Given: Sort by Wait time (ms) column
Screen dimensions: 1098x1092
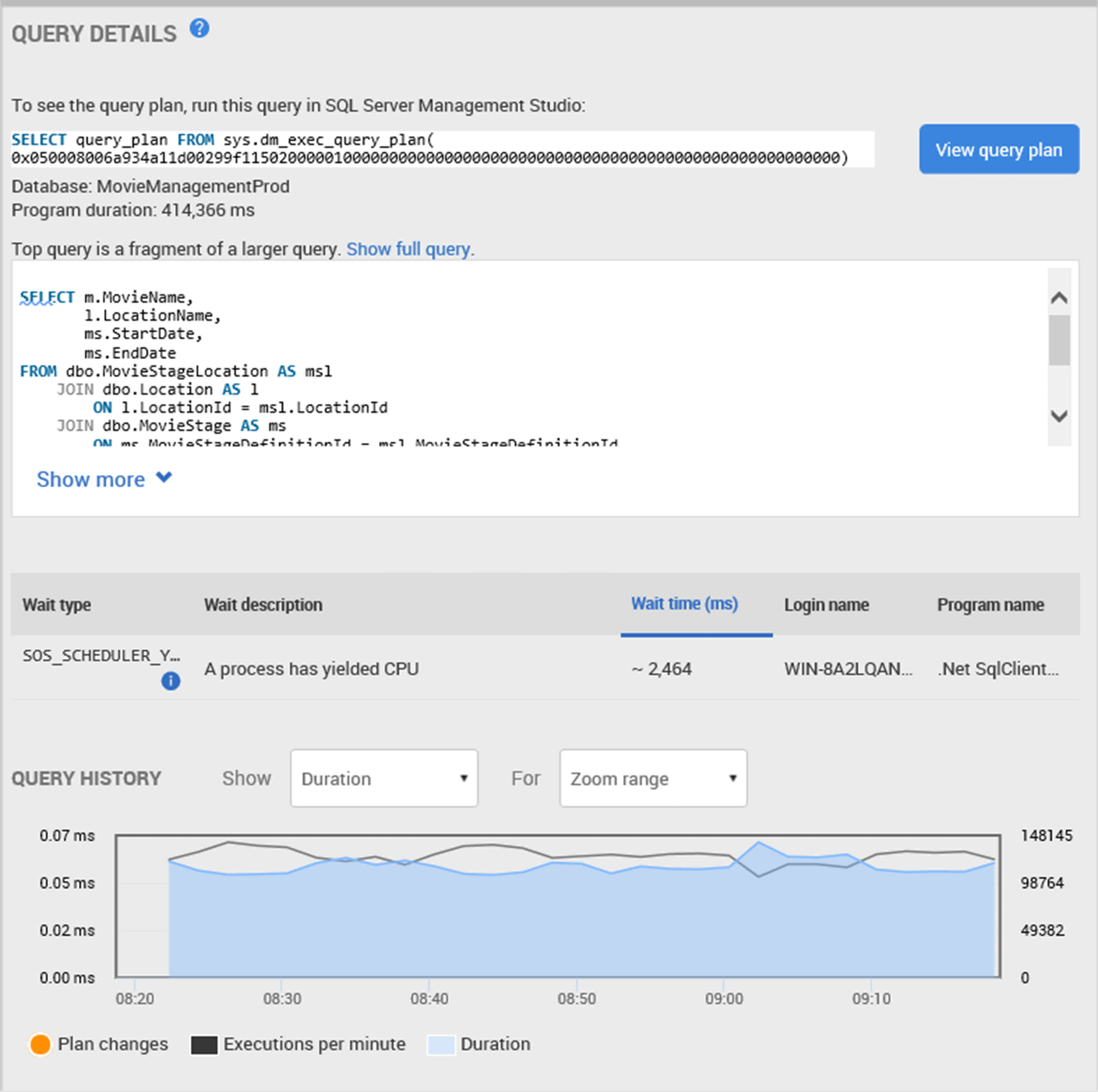Looking at the screenshot, I should click(x=684, y=604).
